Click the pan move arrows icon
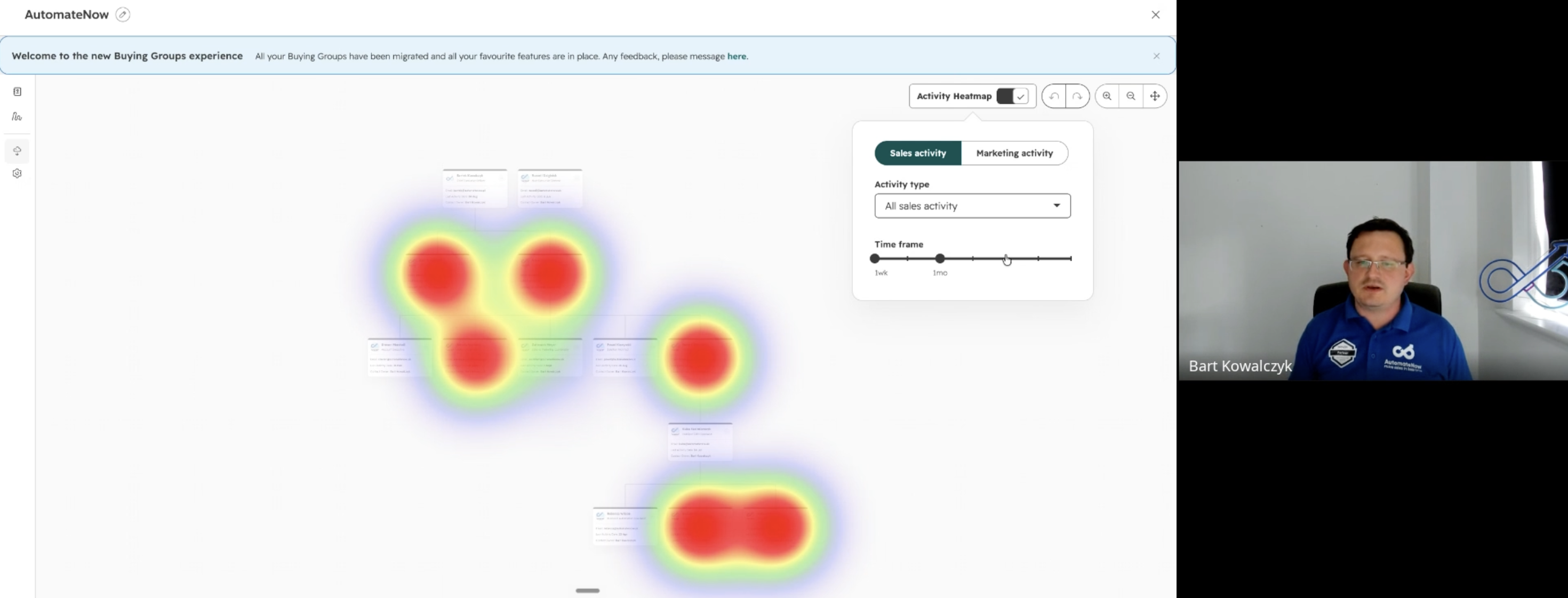Screen dimensions: 1568x598 click(1155, 96)
